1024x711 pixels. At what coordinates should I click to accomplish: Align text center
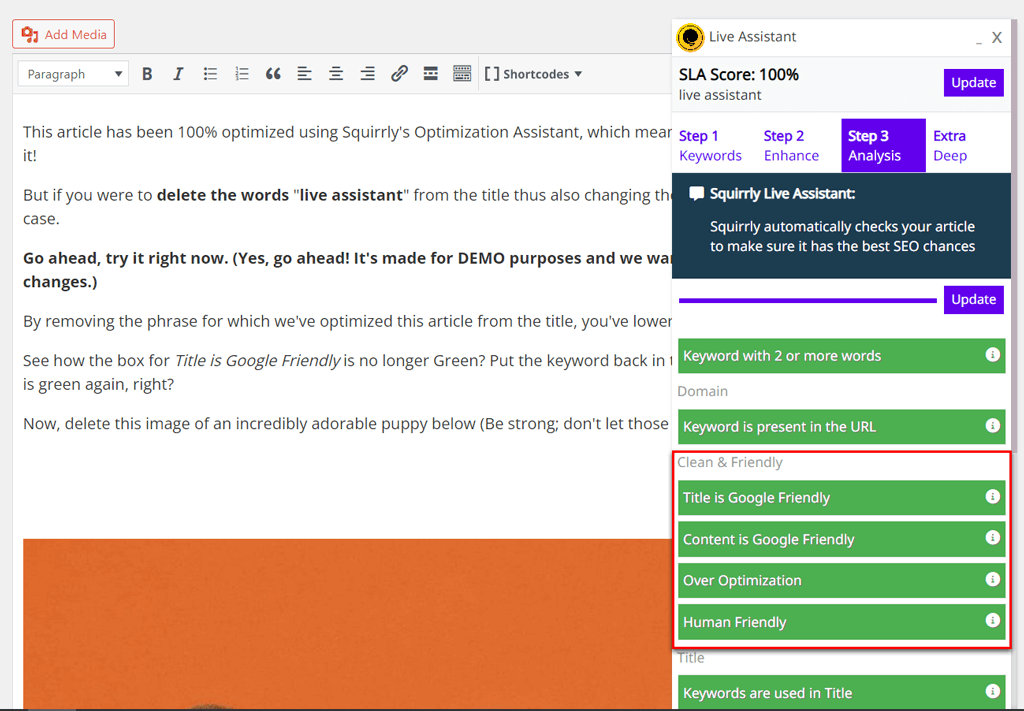pyautogui.click(x=336, y=74)
